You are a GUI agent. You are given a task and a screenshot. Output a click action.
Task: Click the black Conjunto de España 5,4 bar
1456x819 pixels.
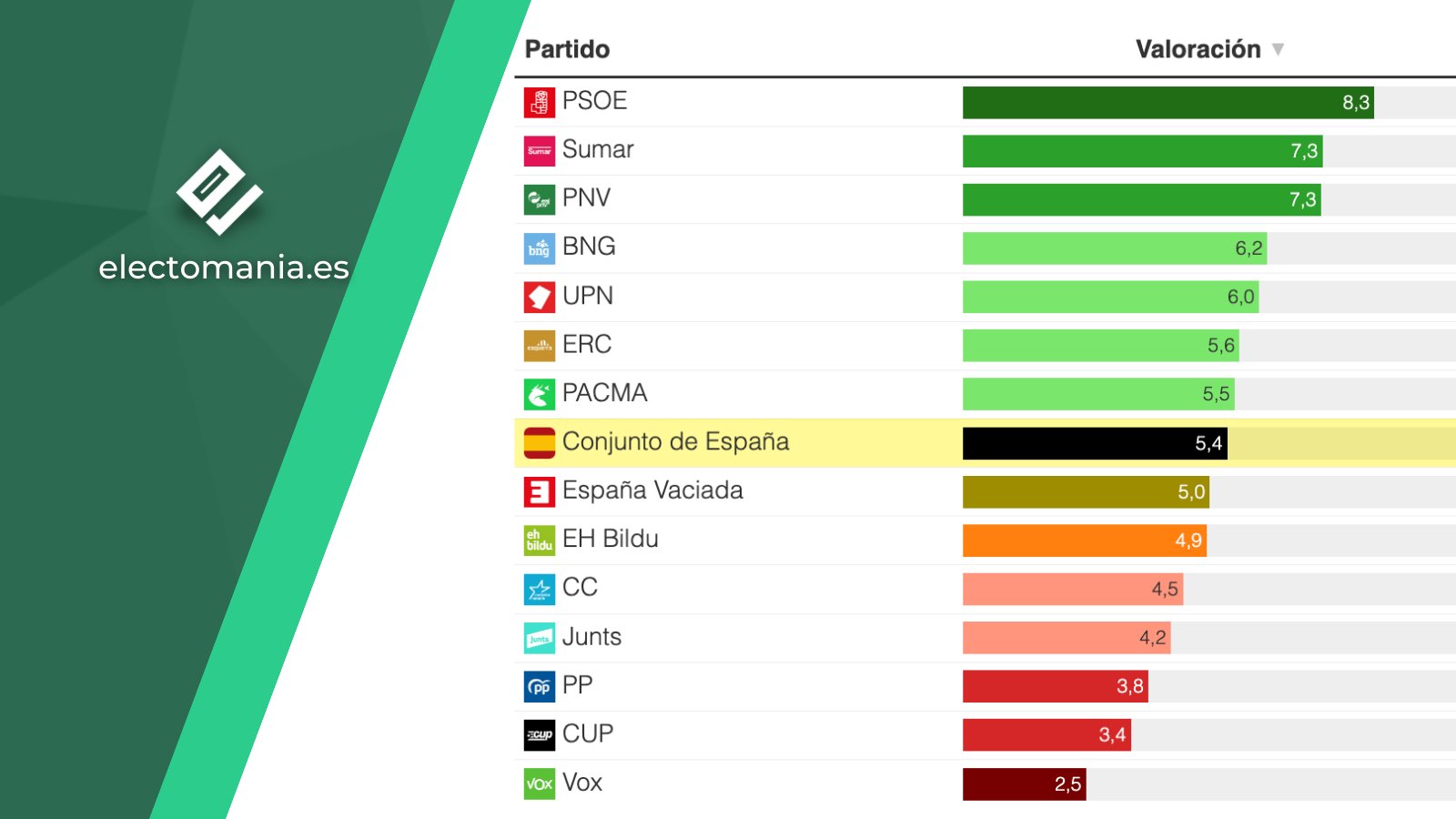[1095, 443]
